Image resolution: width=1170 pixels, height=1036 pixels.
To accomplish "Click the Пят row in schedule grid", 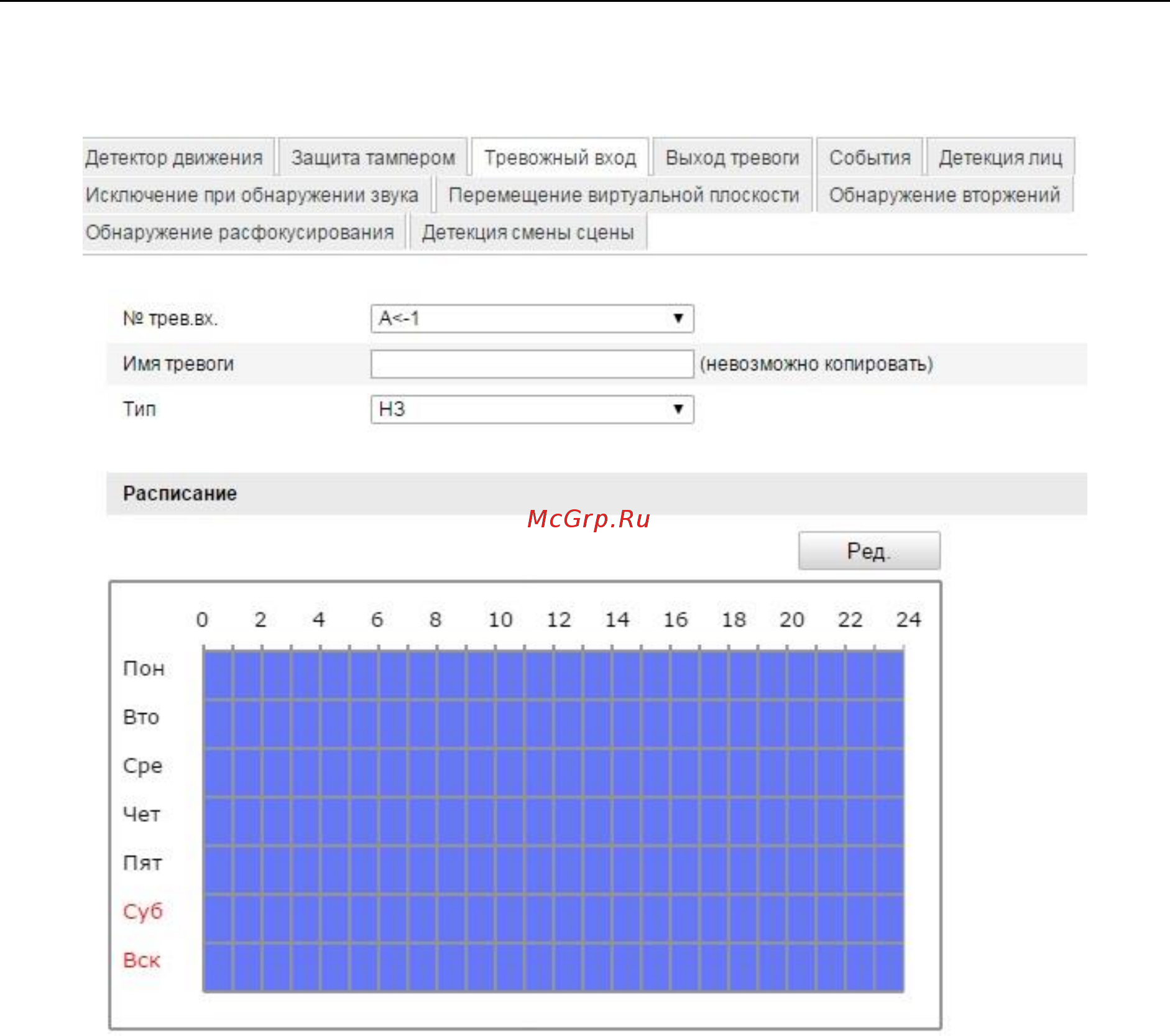I will (553, 869).
